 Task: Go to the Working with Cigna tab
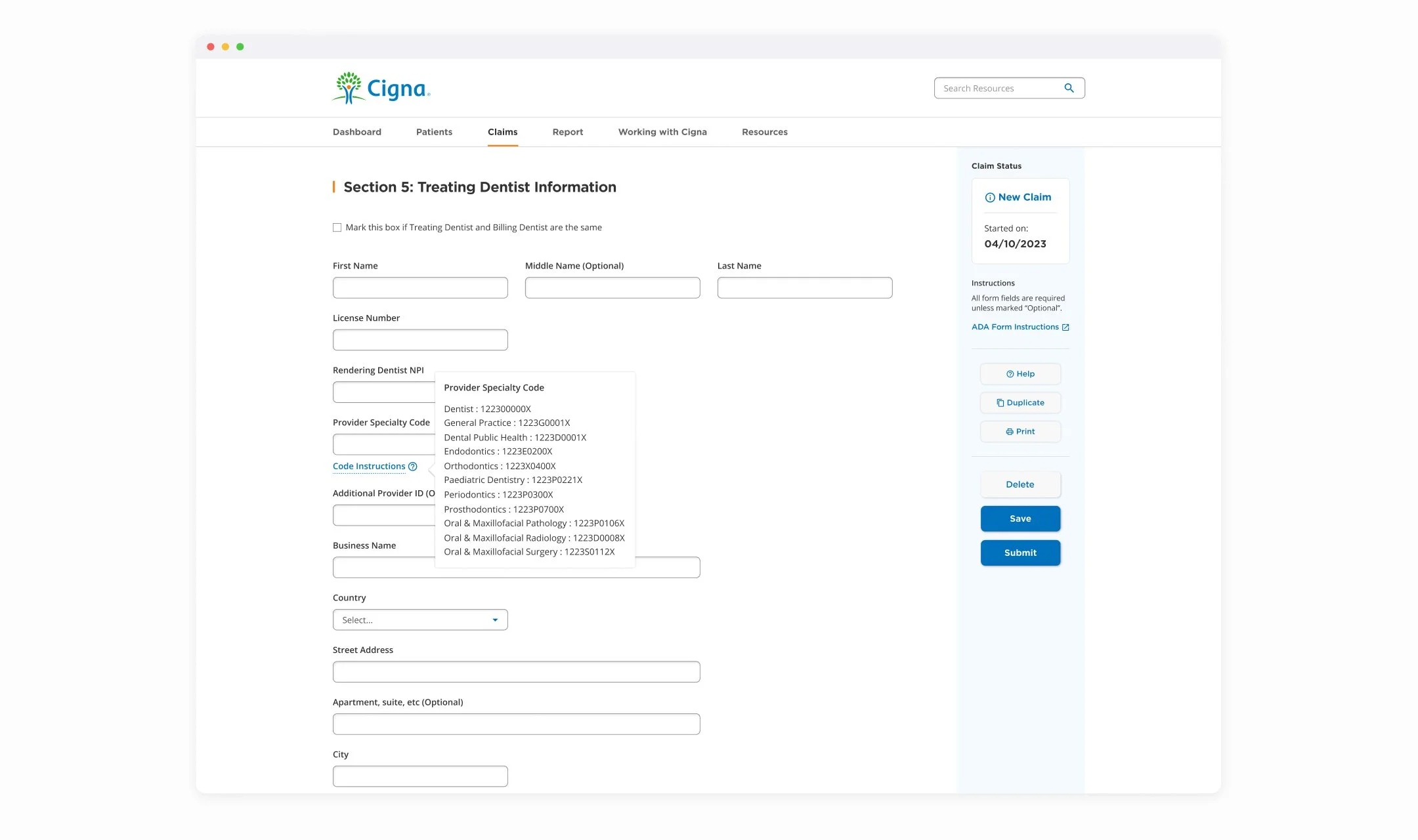(662, 132)
